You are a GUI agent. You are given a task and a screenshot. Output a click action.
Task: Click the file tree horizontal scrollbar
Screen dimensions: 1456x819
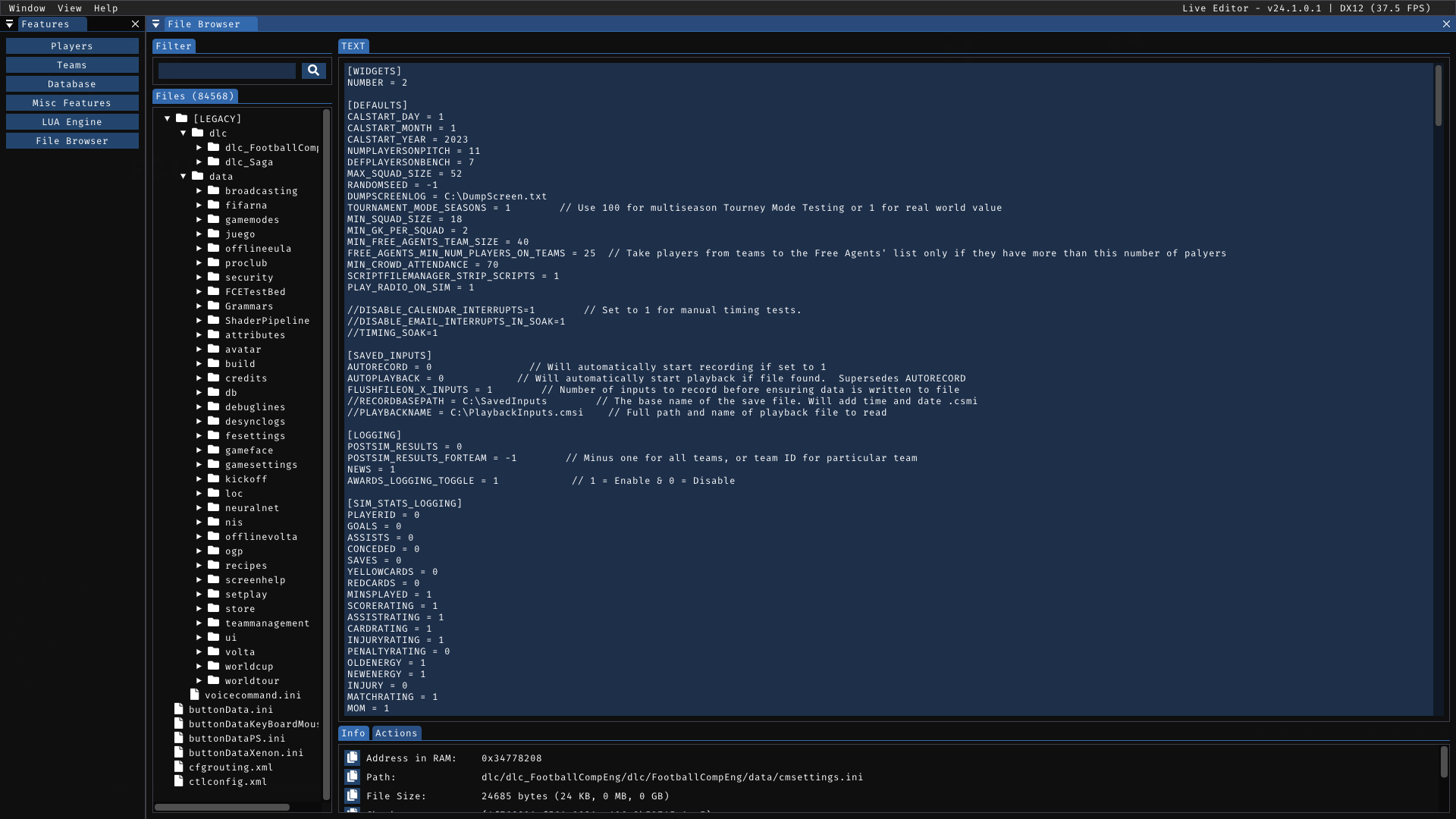point(222,807)
